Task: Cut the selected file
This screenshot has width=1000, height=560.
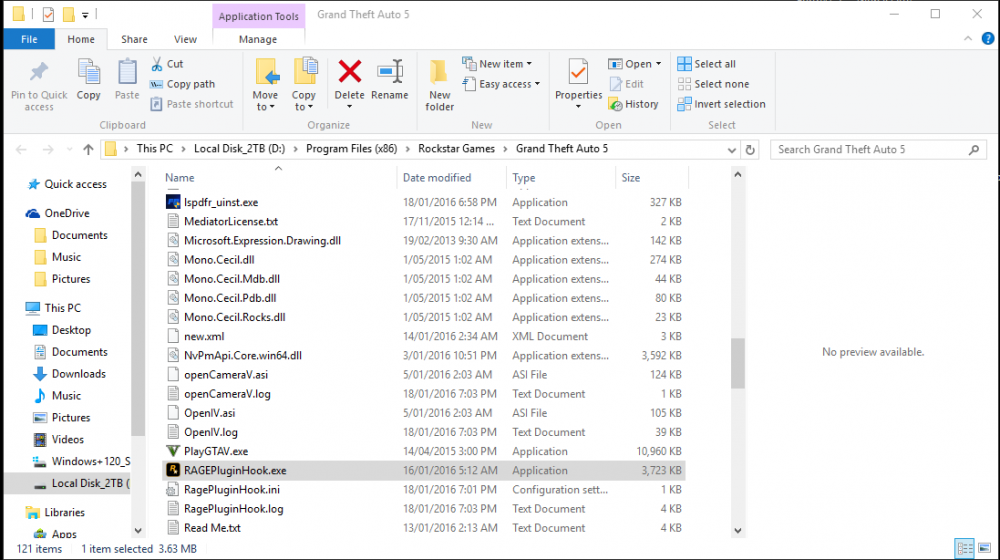Action: [x=167, y=64]
